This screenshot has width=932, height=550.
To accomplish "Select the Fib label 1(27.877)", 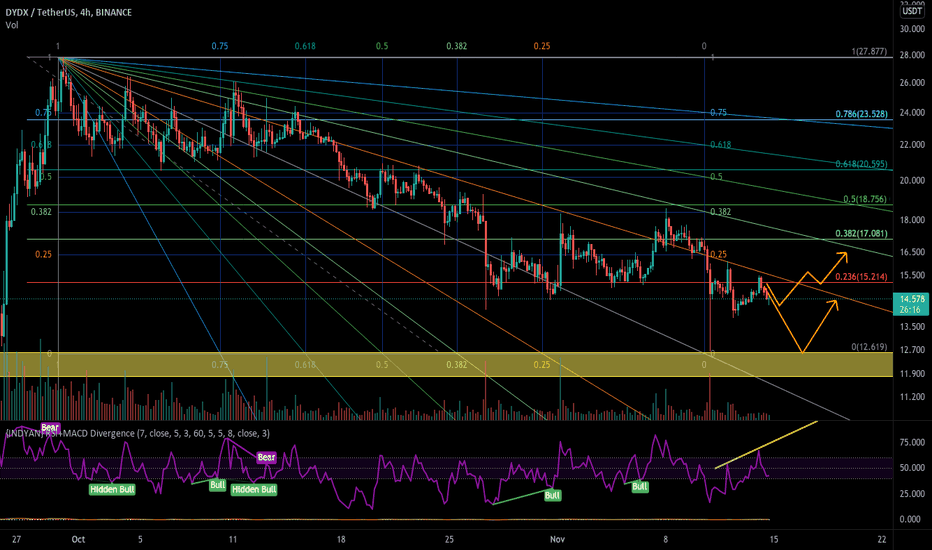I will (869, 52).
